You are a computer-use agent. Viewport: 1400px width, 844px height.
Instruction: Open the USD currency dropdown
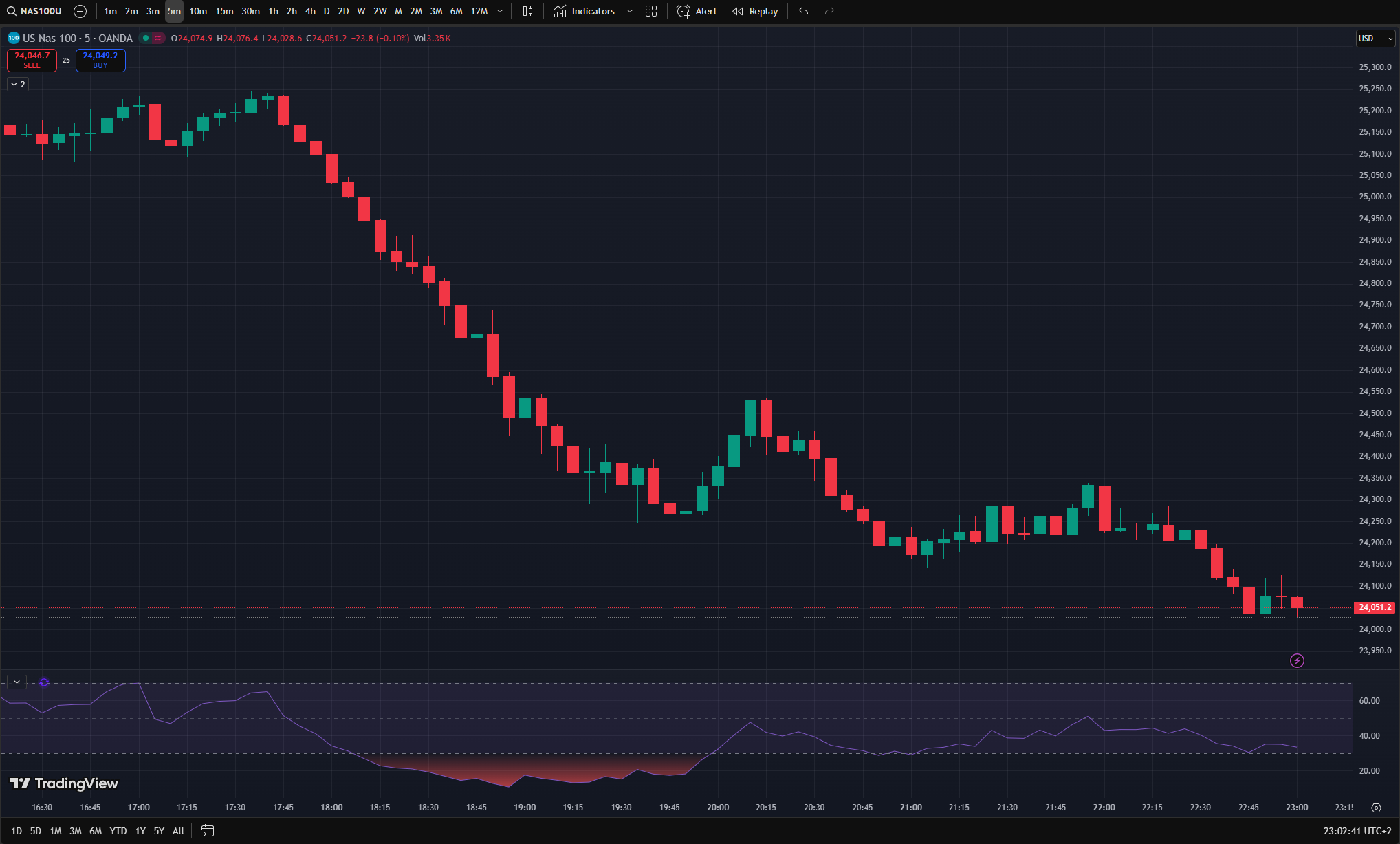[1375, 38]
